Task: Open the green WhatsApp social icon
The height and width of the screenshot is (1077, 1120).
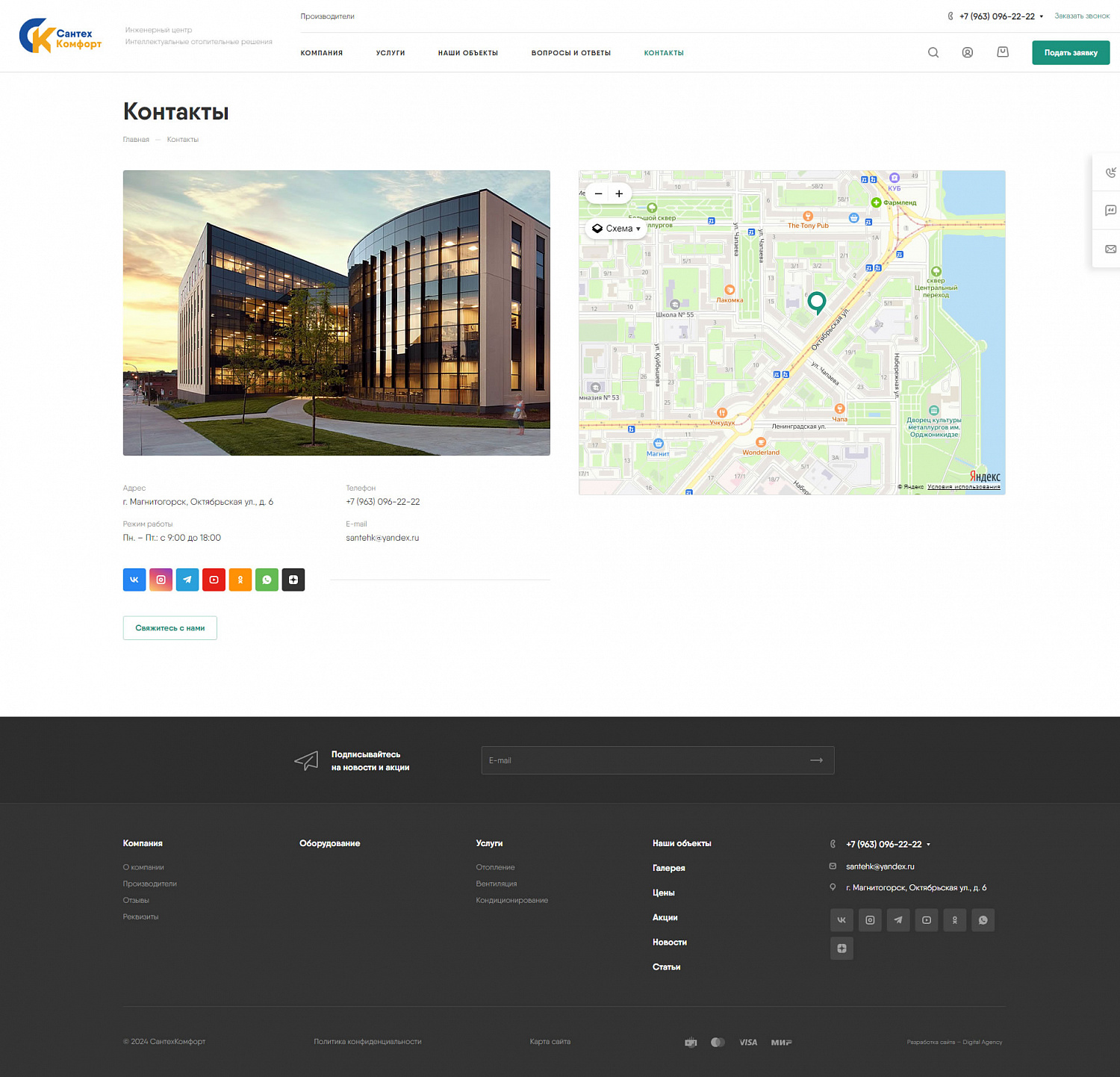Action: click(x=267, y=580)
